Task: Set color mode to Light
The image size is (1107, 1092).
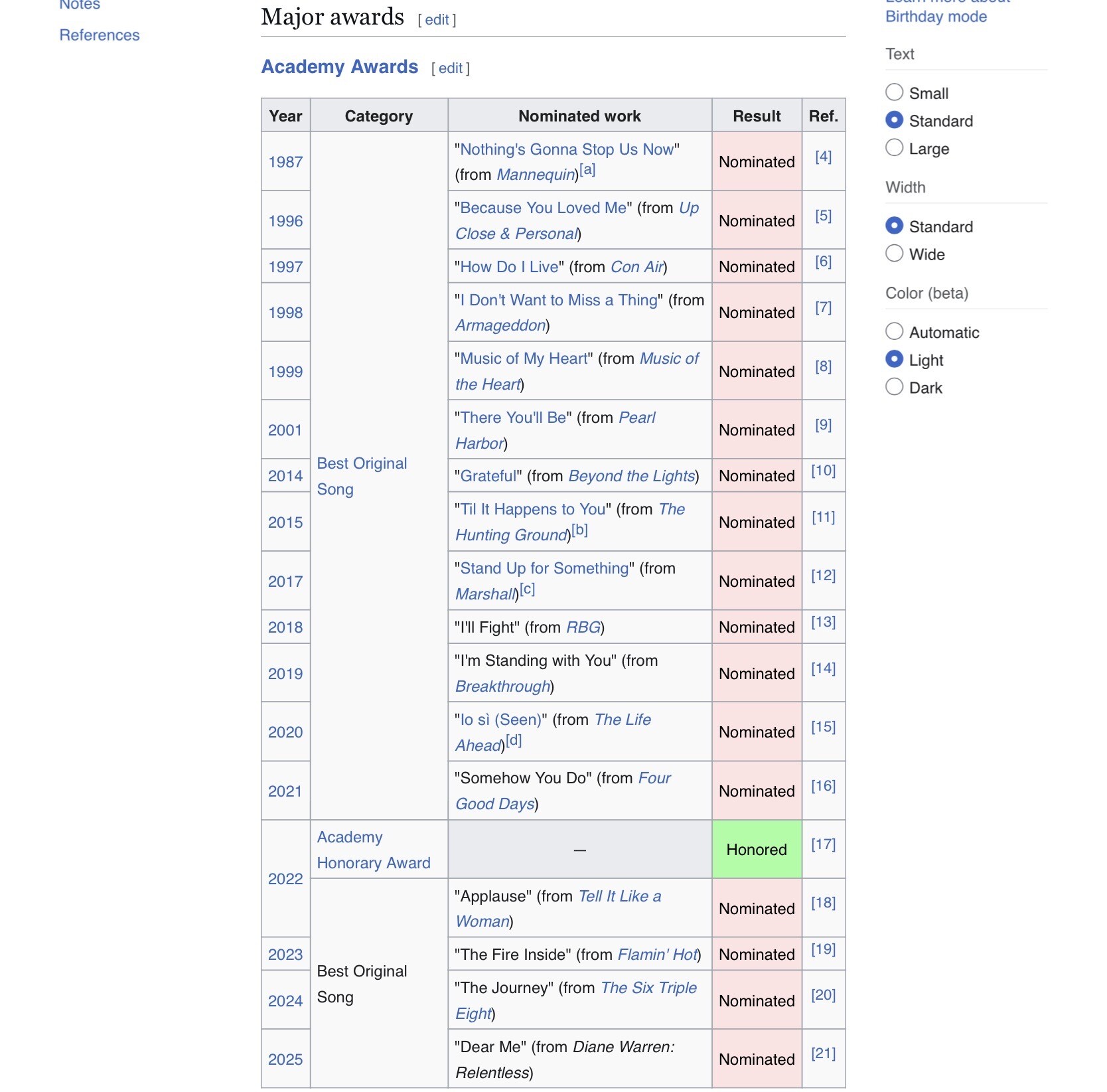Action: click(894, 359)
